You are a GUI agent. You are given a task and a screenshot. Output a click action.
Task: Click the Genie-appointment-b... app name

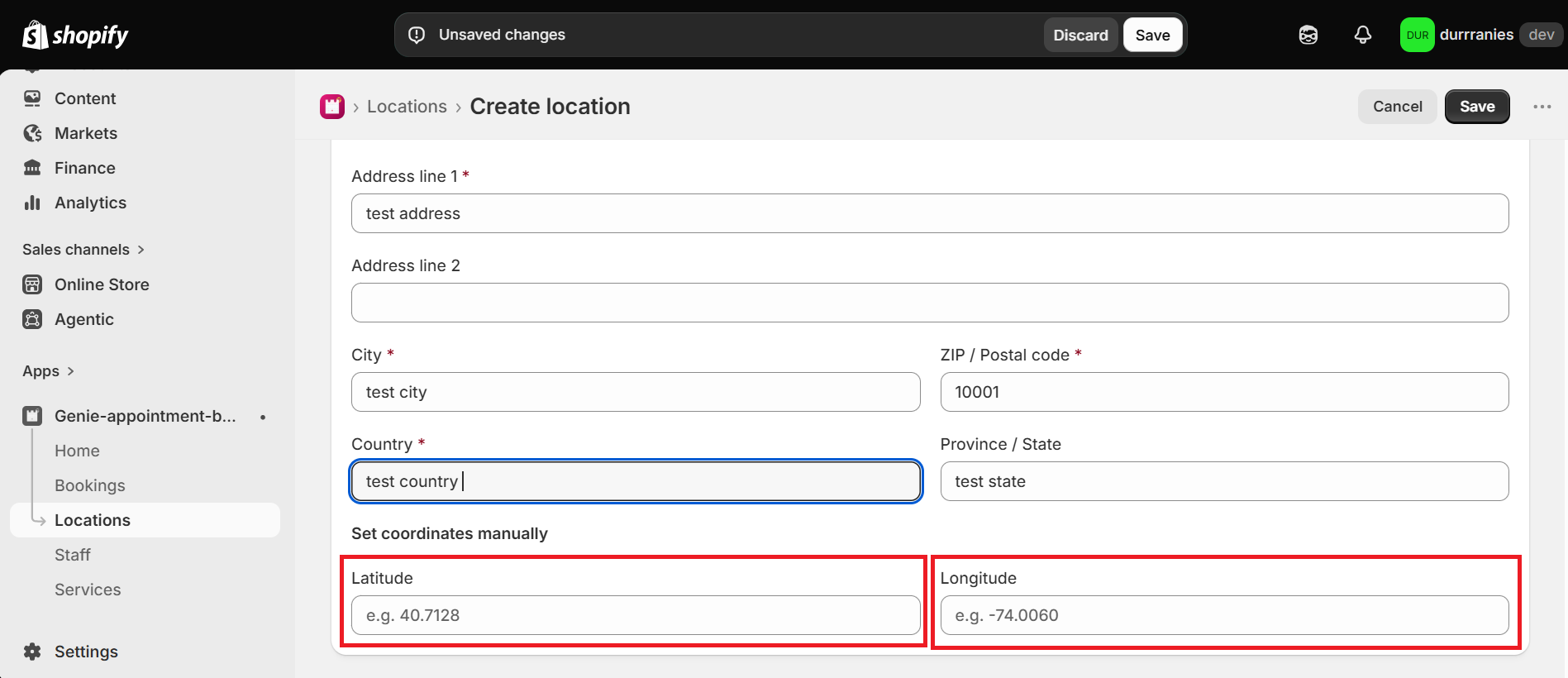coord(145,416)
